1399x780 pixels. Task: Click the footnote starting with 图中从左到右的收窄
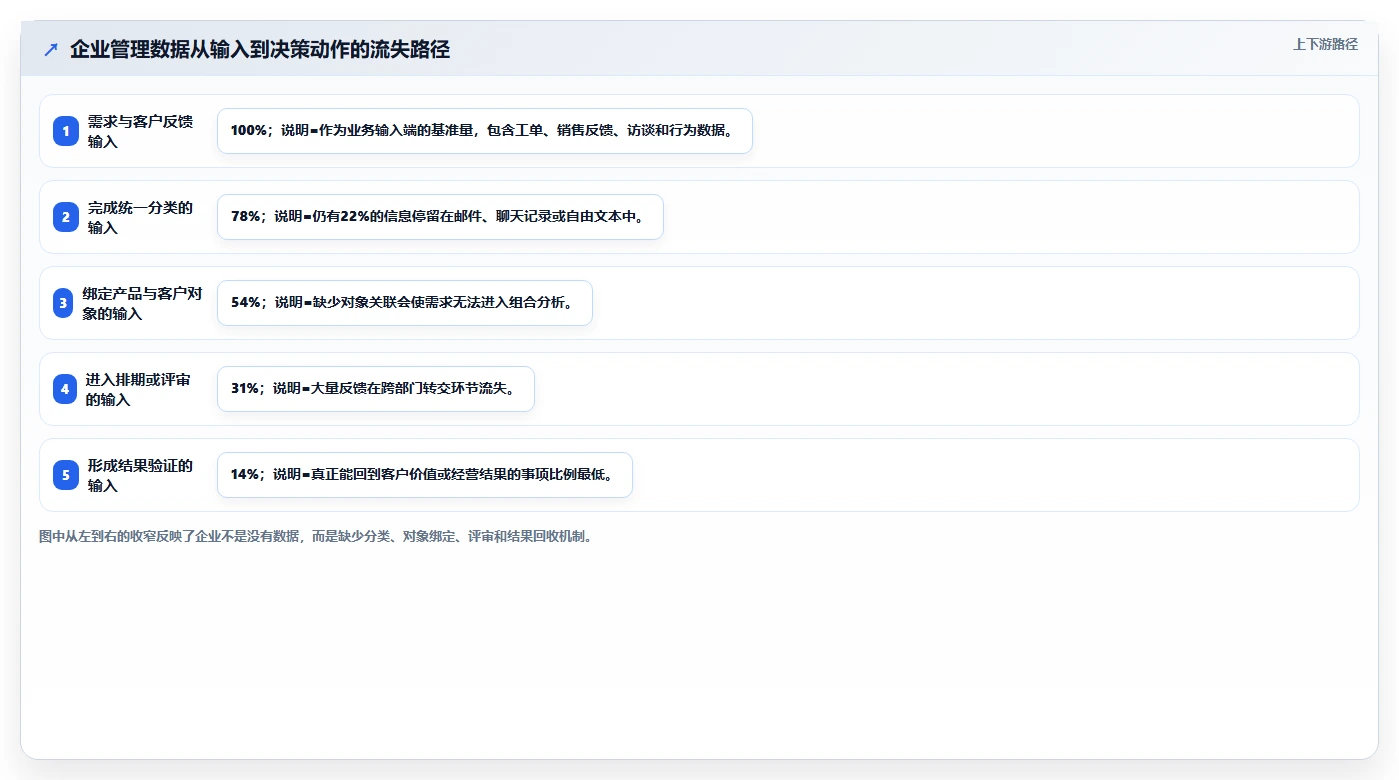coord(316,536)
